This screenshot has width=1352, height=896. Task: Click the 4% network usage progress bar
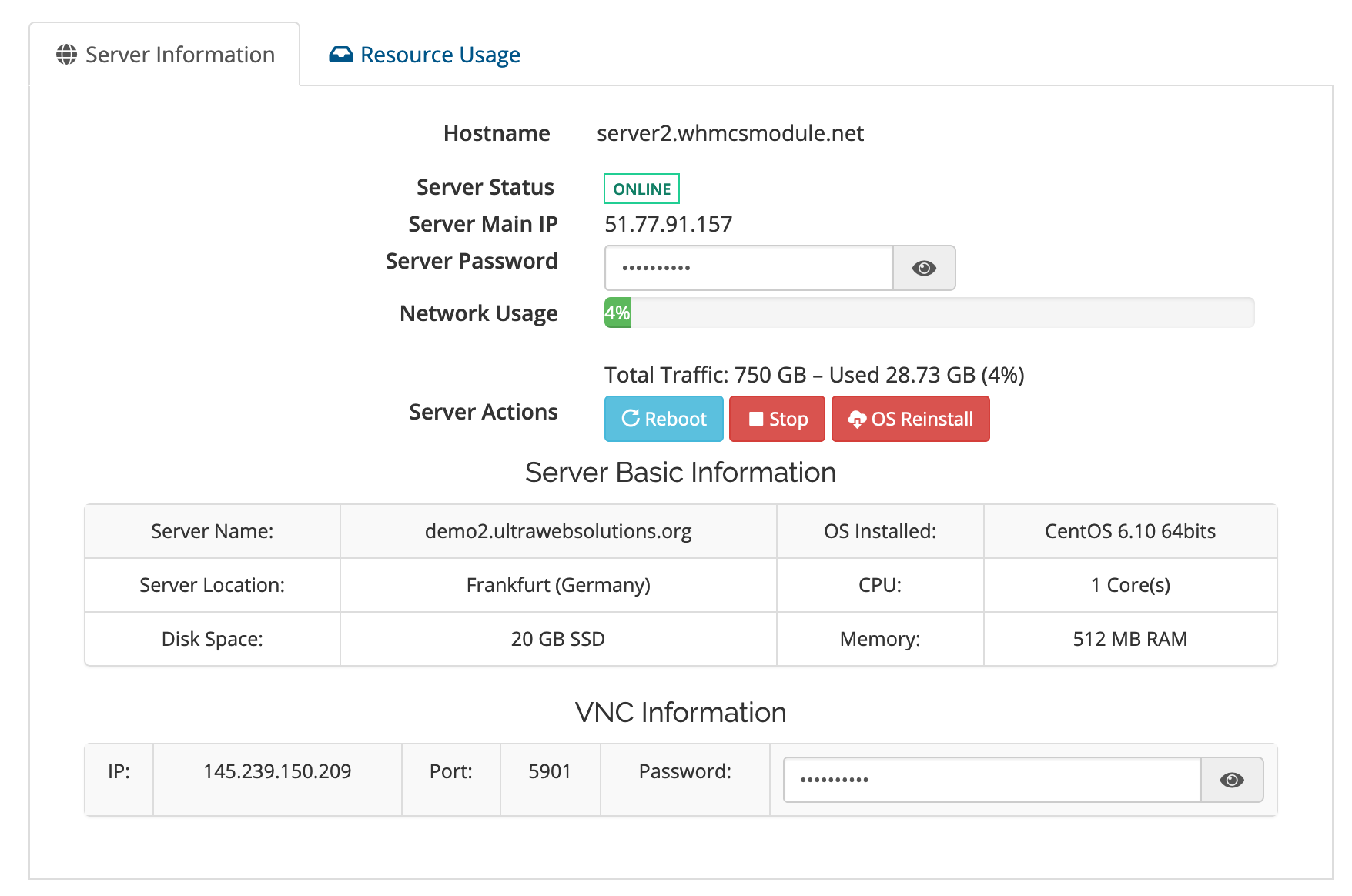(847, 313)
